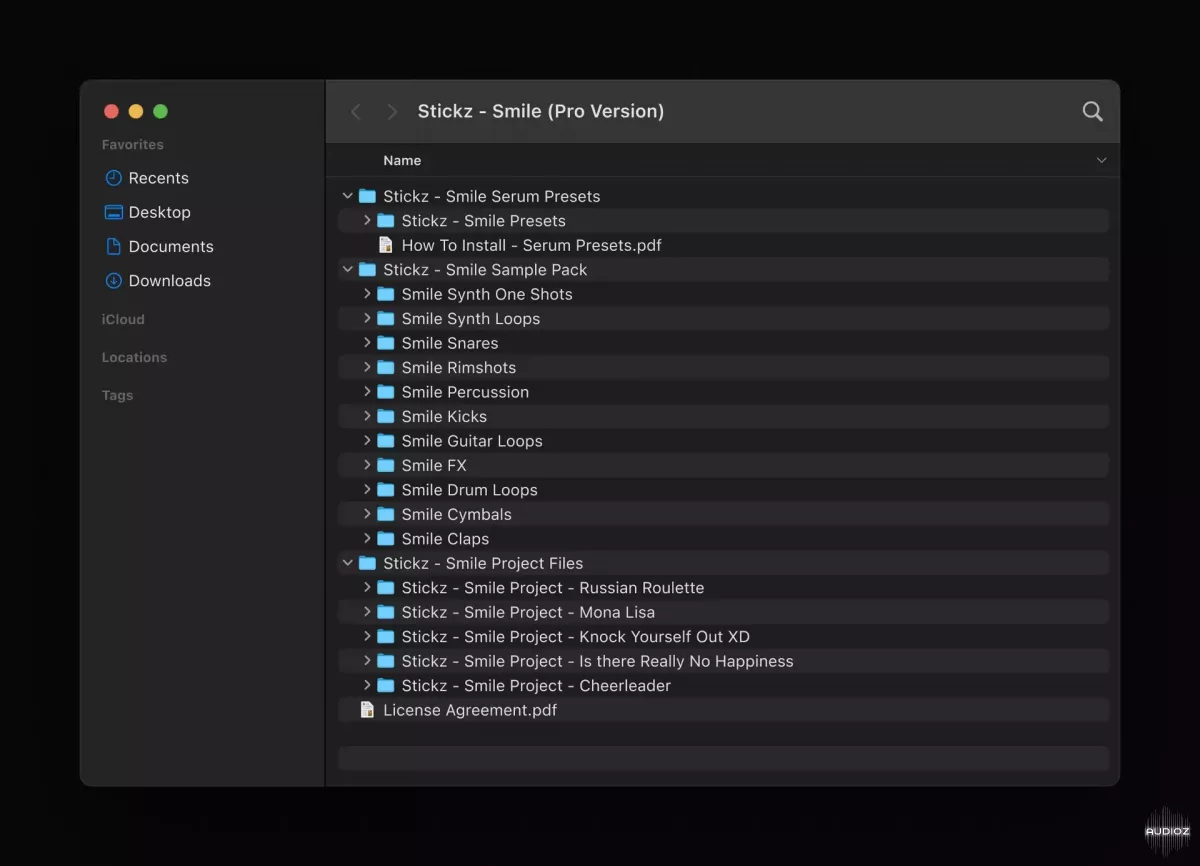Expand the Stickz - Smile Presets folder
This screenshot has width=1200, height=866.
coord(367,221)
